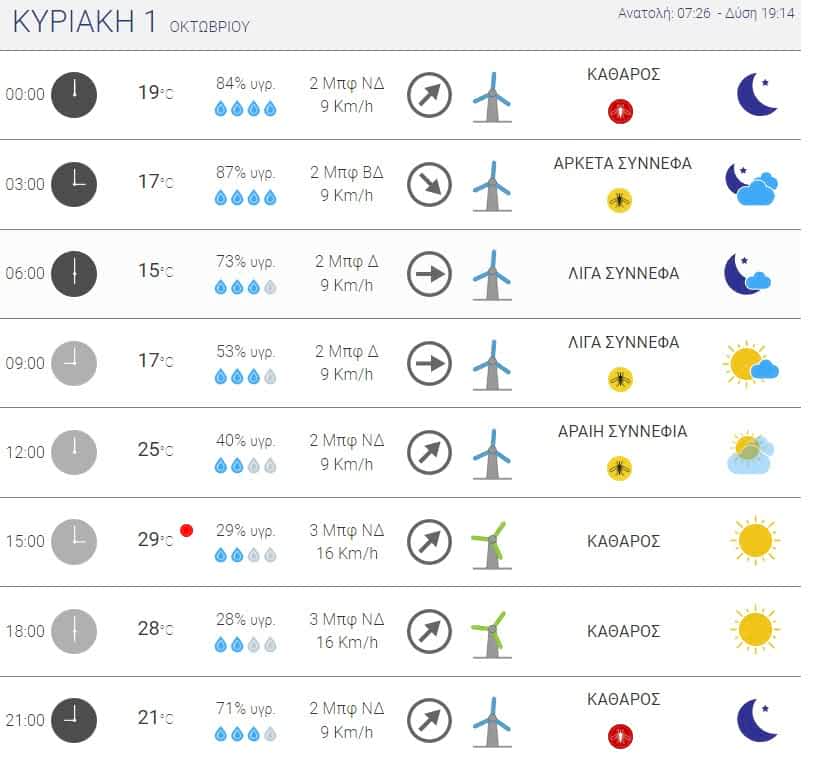Click the hazy sun cloud icon at 12:00
The image size is (813, 762).
coord(751,453)
